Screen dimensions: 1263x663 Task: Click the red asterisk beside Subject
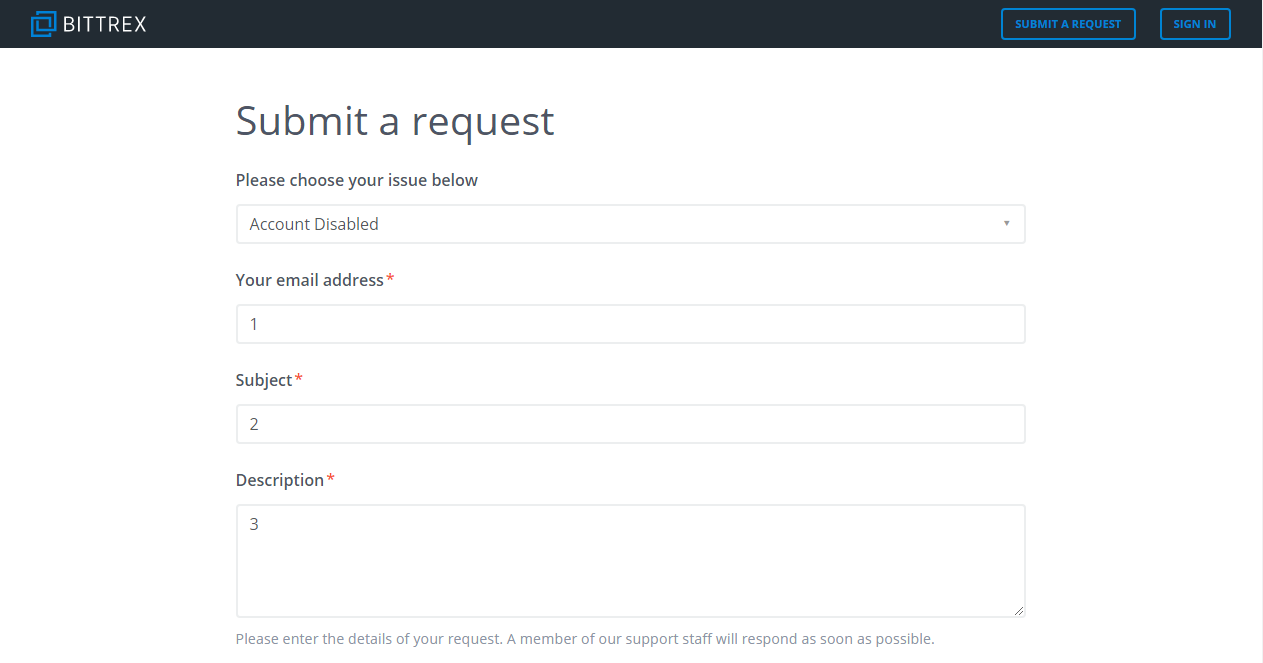(298, 379)
